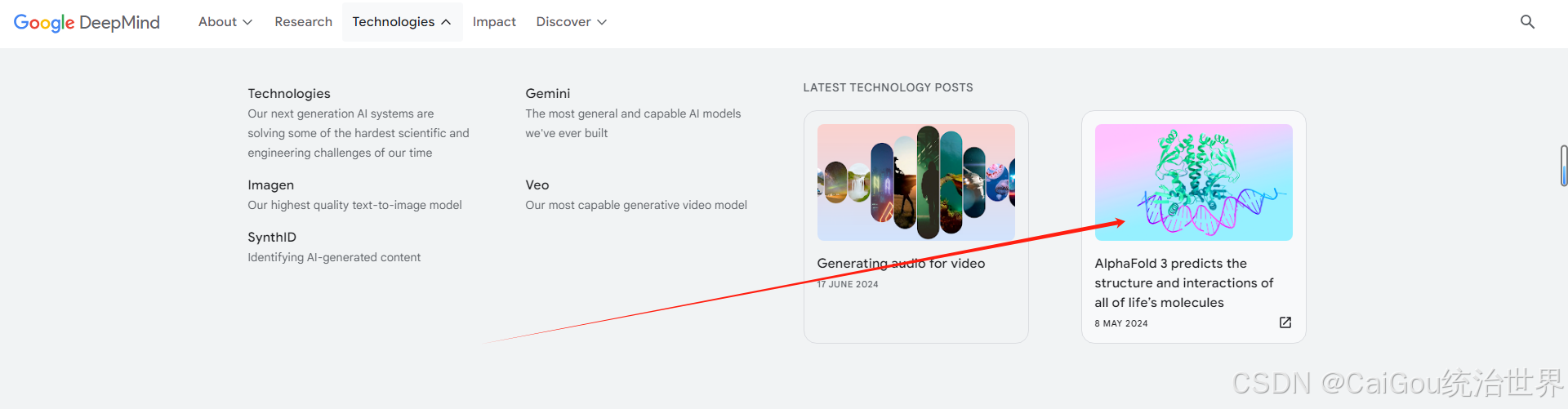Viewport: 1568px width, 409px height.
Task: Open the Research menu item
Action: coord(304,22)
